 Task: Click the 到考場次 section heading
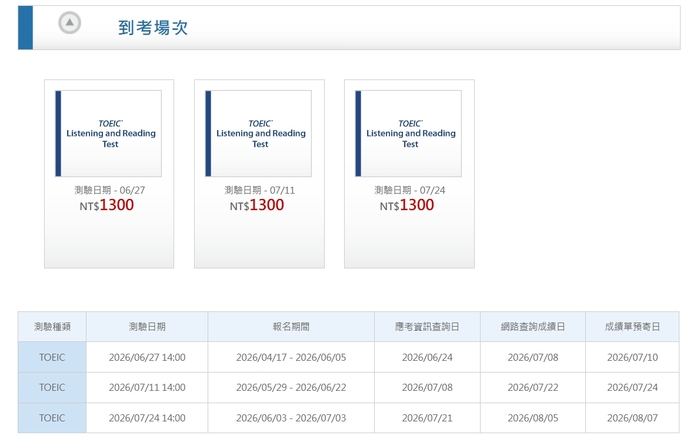pyautogui.click(x=153, y=28)
